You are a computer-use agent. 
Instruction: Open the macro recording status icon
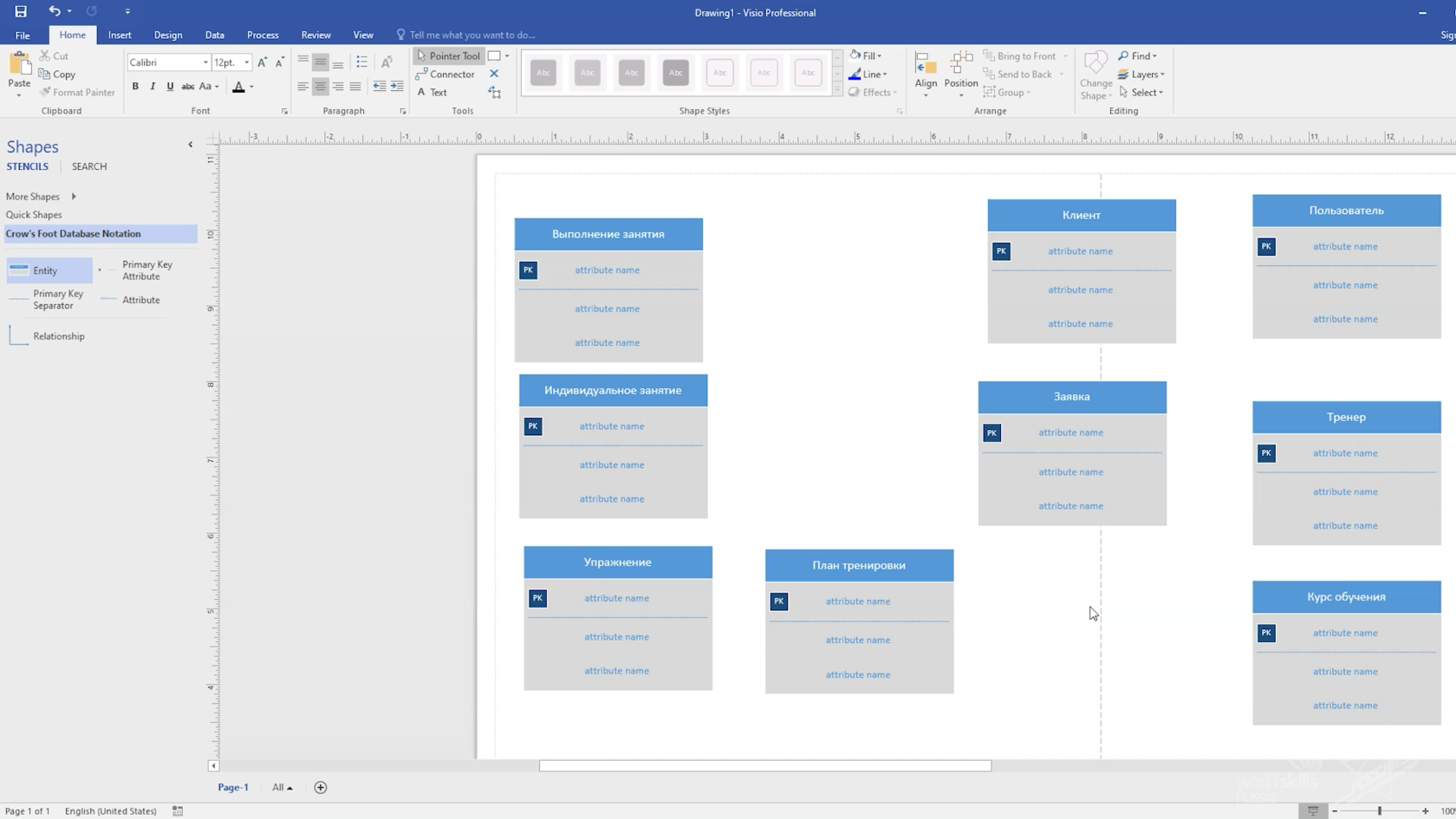[x=178, y=811]
